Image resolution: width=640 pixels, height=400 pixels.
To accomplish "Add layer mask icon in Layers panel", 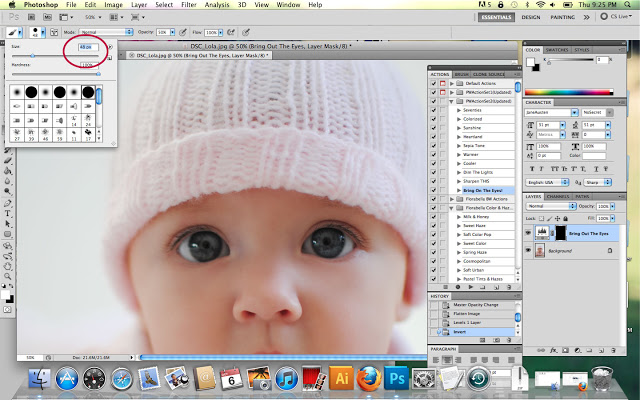I will pyautogui.click(x=566, y=350).
